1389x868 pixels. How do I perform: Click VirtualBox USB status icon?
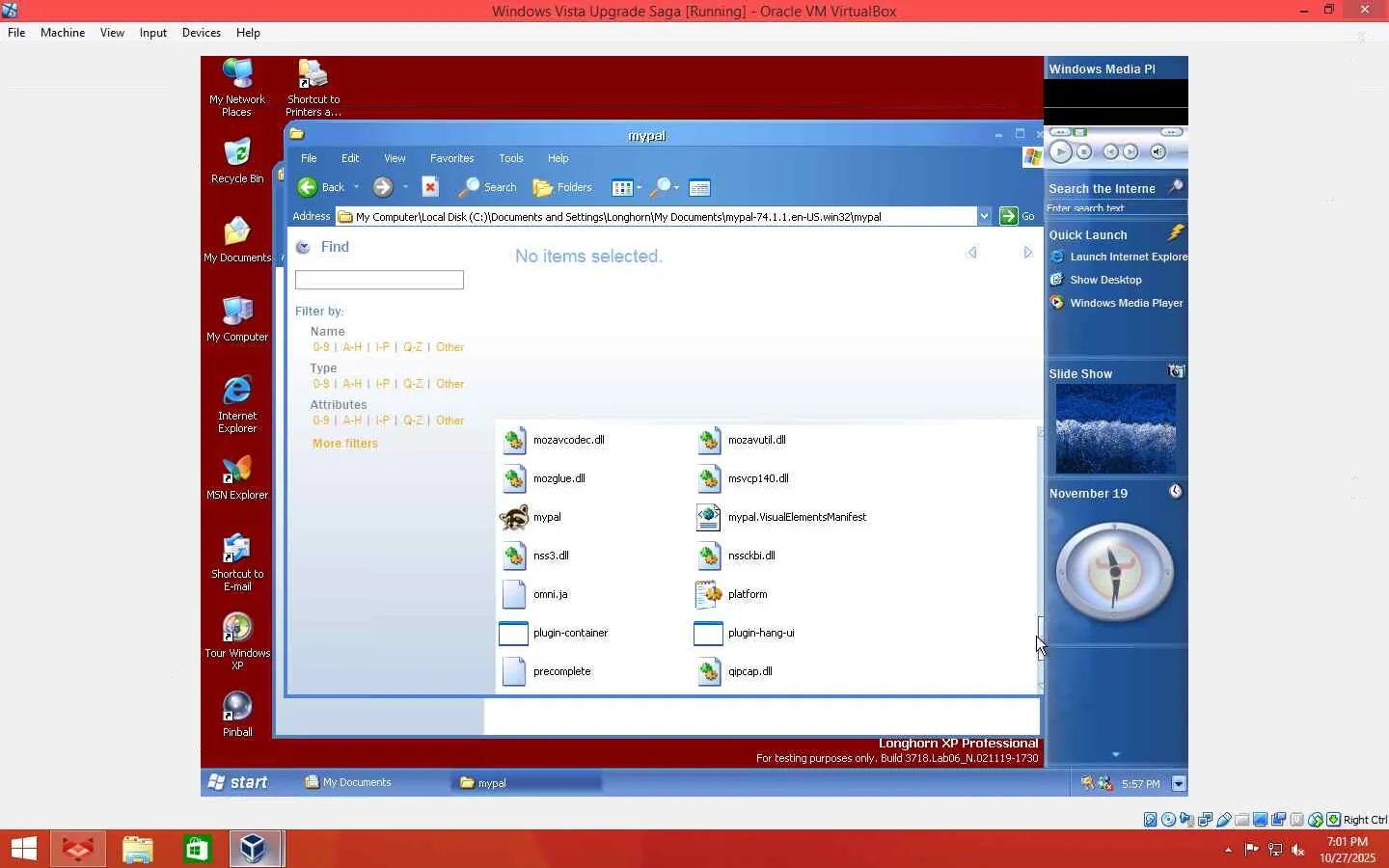click(1224, 820)
